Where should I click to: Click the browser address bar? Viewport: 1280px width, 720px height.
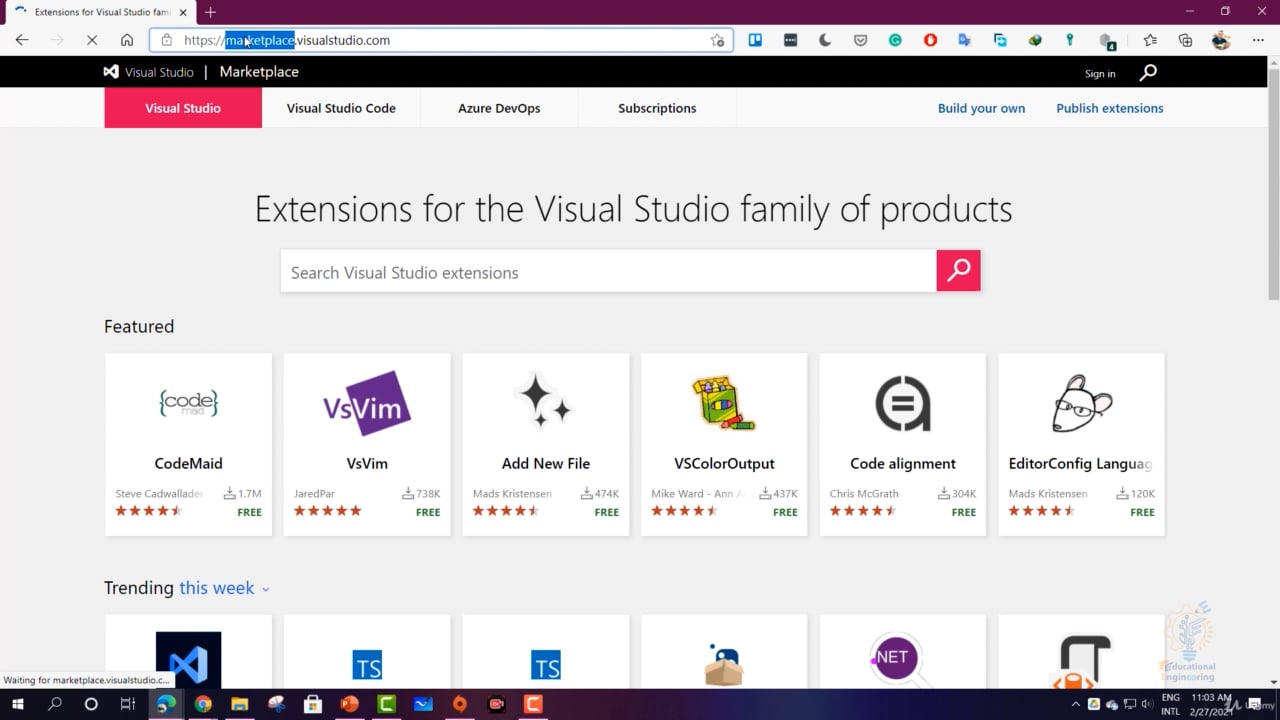(x=441, y=40)
